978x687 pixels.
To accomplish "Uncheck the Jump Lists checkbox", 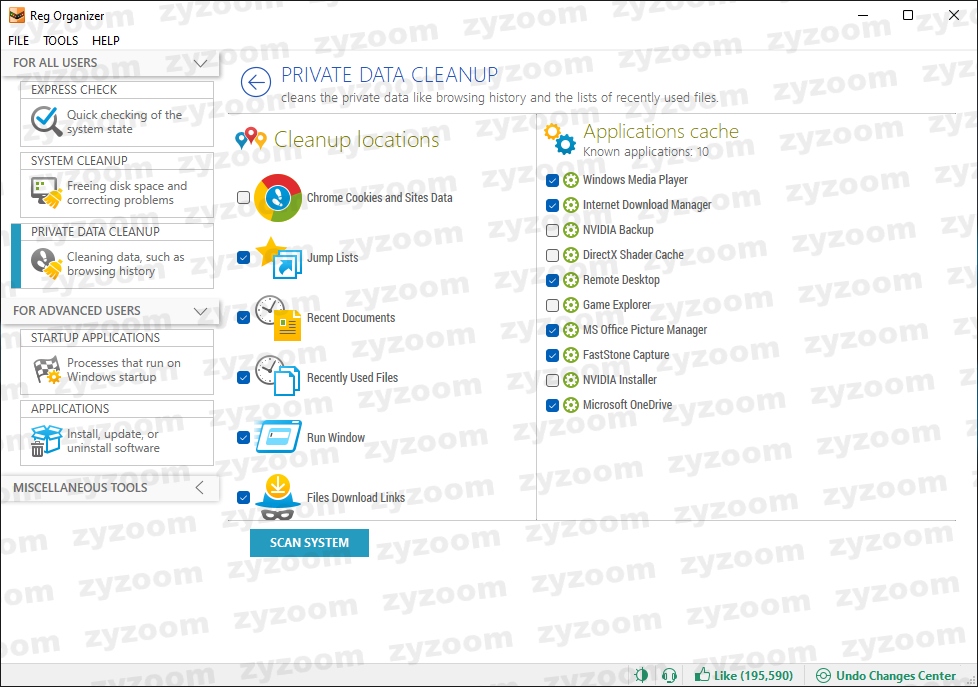I will point(244,258).
